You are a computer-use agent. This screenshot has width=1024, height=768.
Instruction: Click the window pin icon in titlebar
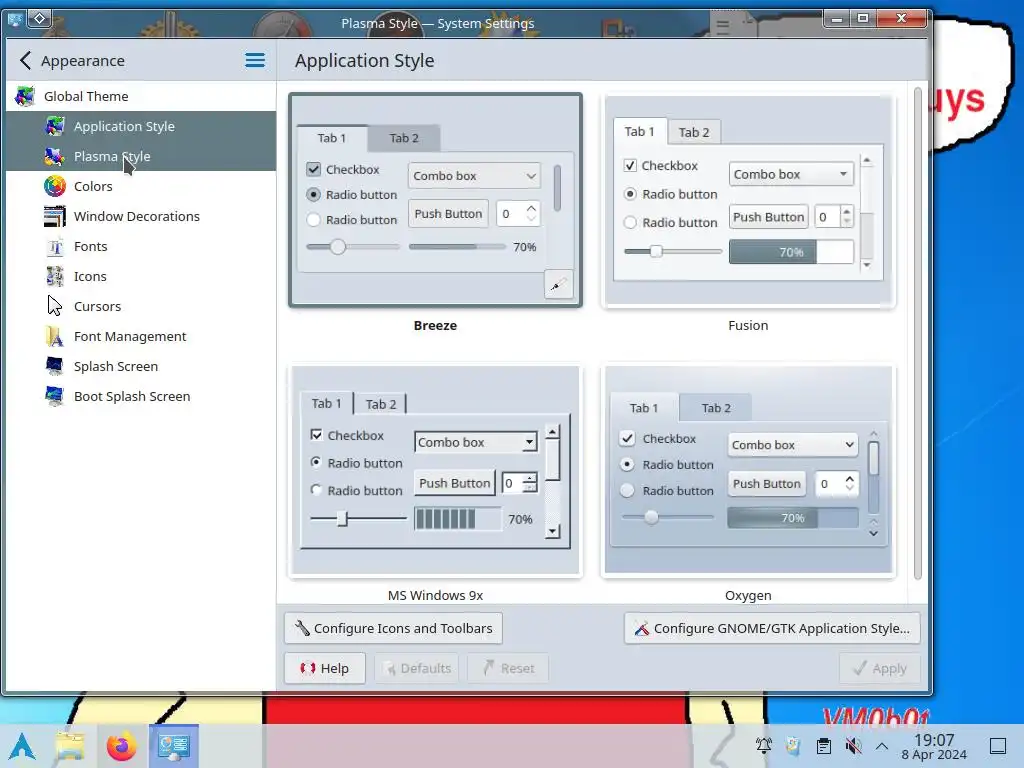[x=39, y=18]
